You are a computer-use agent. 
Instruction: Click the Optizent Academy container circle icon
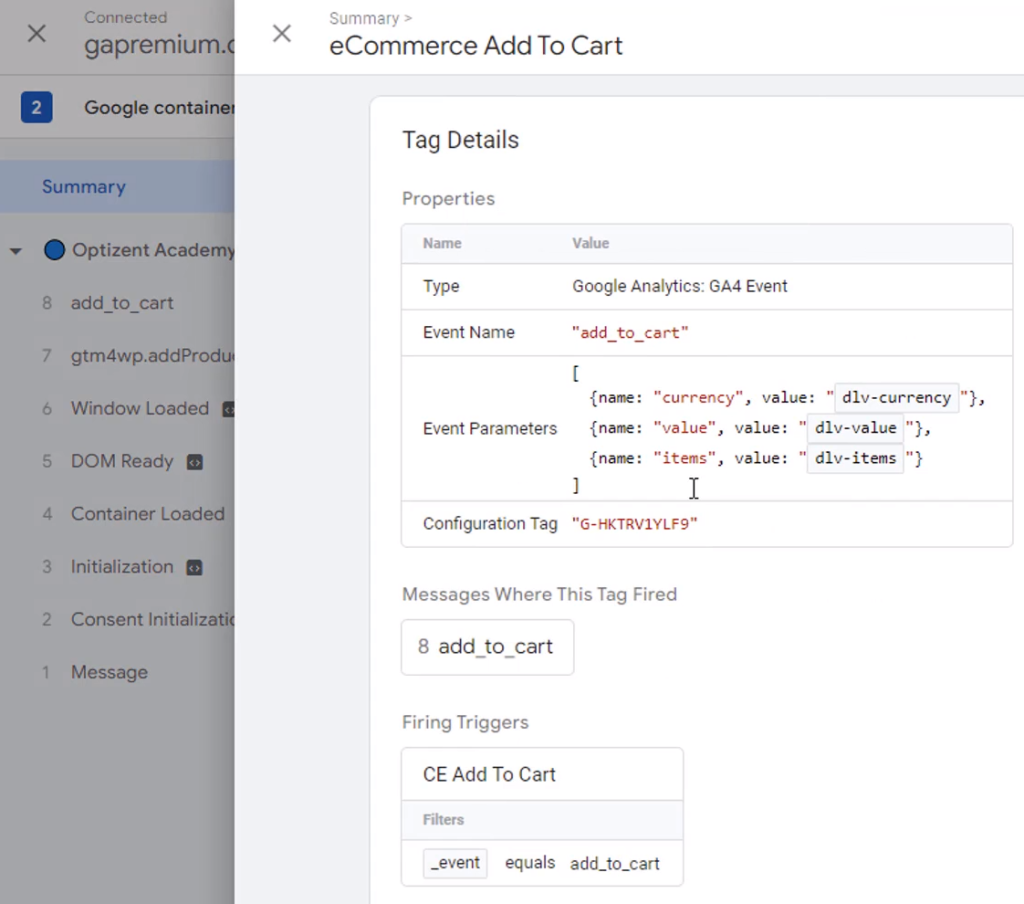point(54,249)
